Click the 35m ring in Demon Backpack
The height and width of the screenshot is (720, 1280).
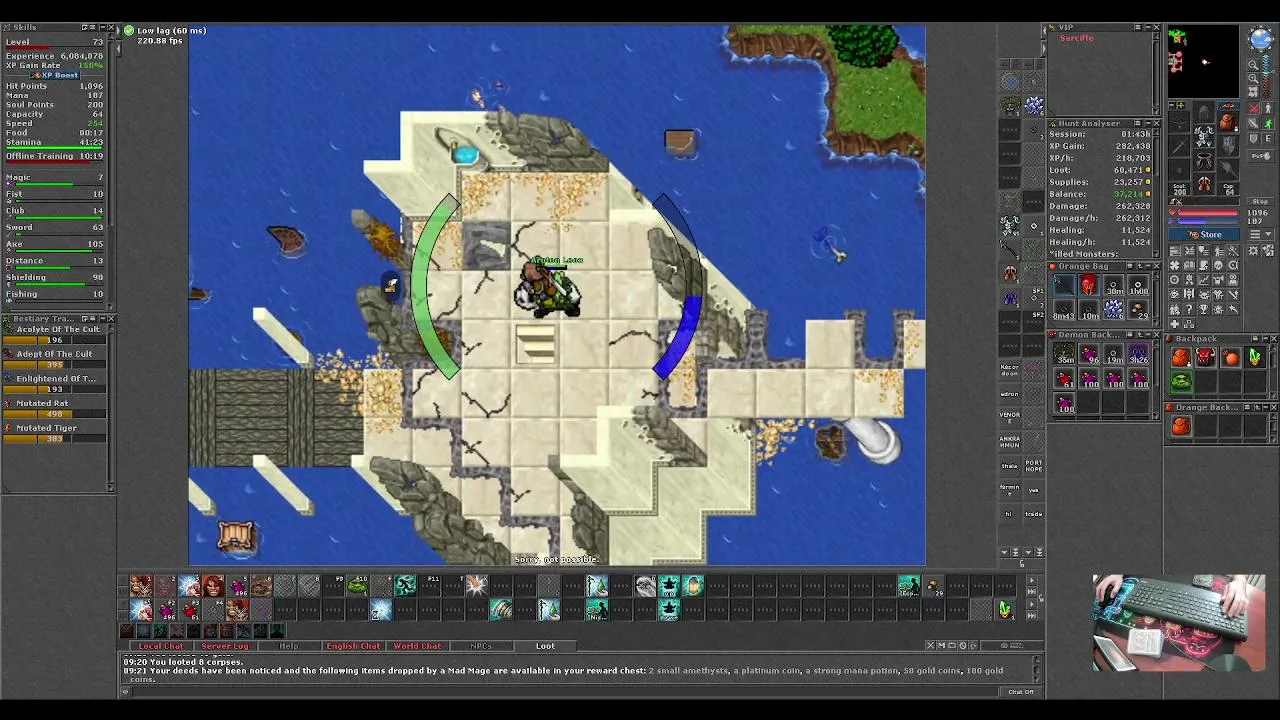pos(1065,355)
